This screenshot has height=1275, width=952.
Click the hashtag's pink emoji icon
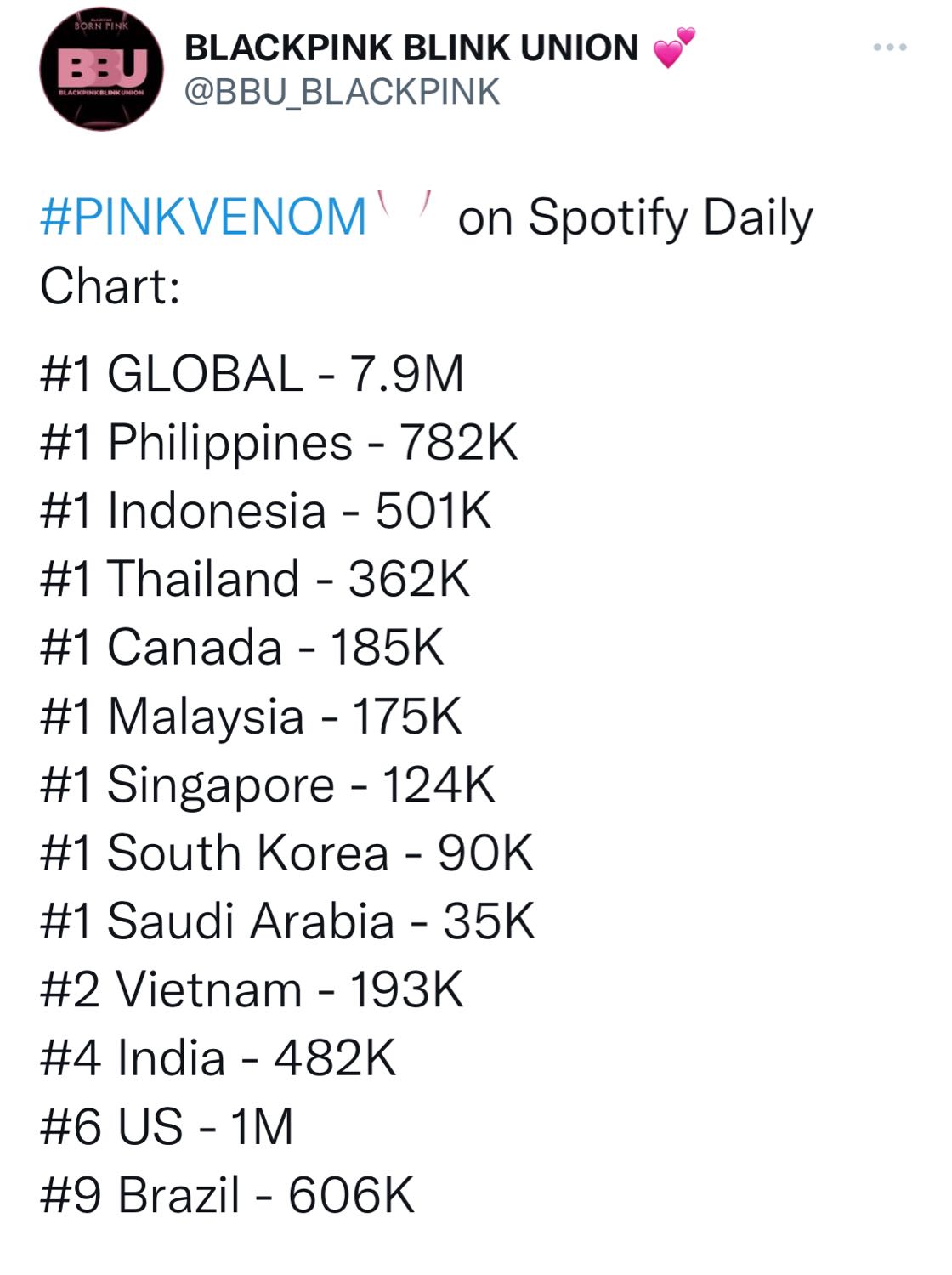point(406,208)
